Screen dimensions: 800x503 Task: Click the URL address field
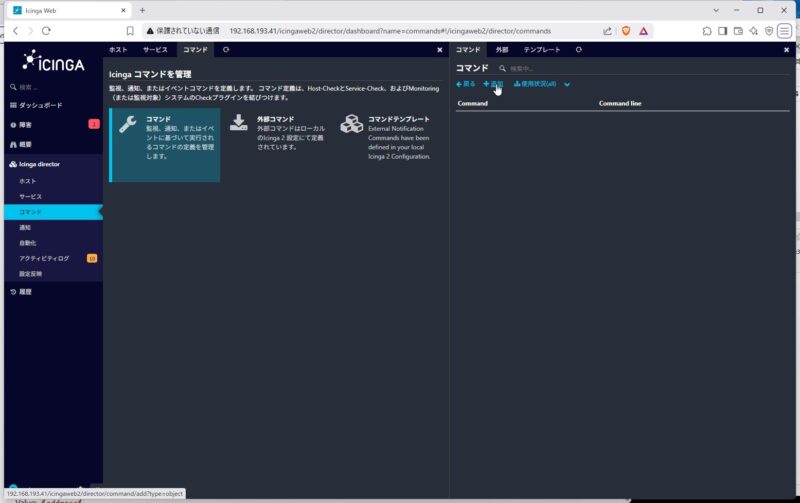pyautogui.click(x=390, y=31)
